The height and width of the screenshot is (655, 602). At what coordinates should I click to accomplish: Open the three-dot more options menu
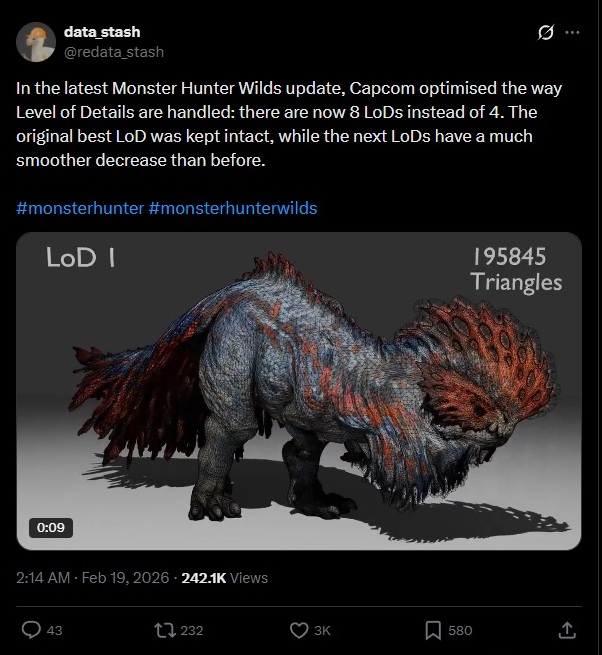(x=572, y=33)
